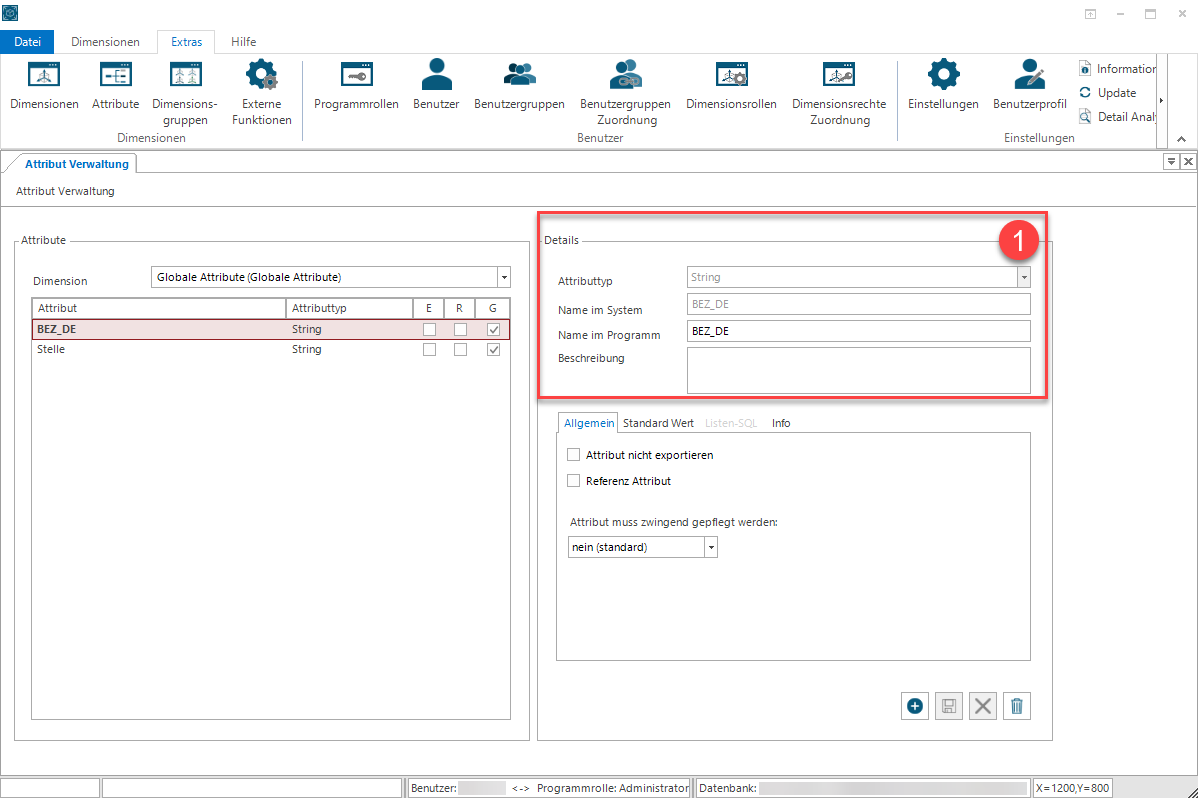The image size is (1198, 798).
Task: Sort by Attributtyp column header
Action: click(x=349, y=308)
